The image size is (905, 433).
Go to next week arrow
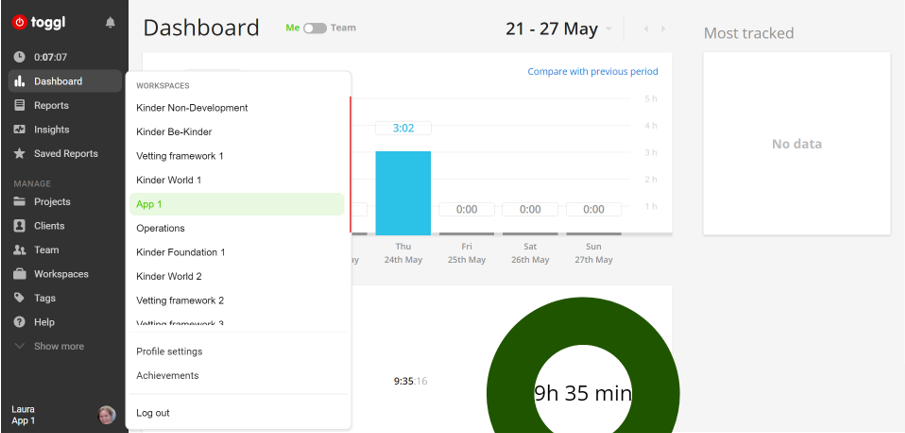click(663, 29)
